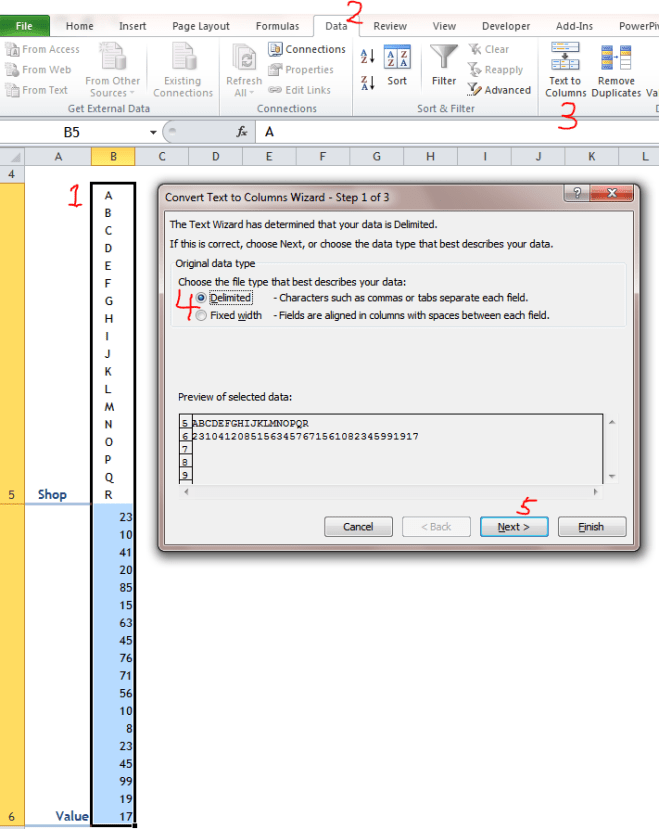Image resolution: width=659 pixels, height=829 pixels.
Task: Click the Finish button in wizard
Action: tap(591, 526)
